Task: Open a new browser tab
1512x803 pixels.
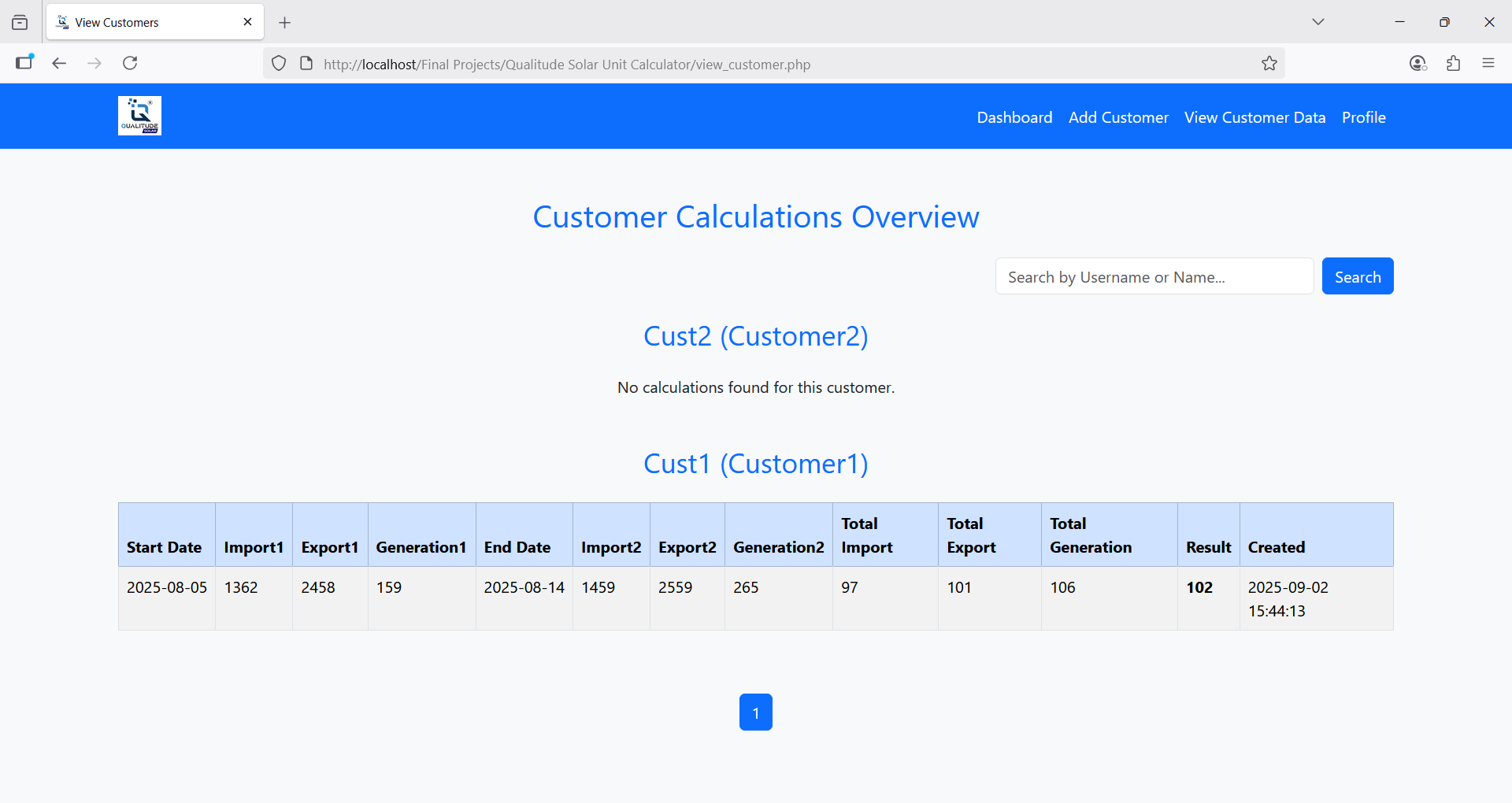Action: point(285,23)
